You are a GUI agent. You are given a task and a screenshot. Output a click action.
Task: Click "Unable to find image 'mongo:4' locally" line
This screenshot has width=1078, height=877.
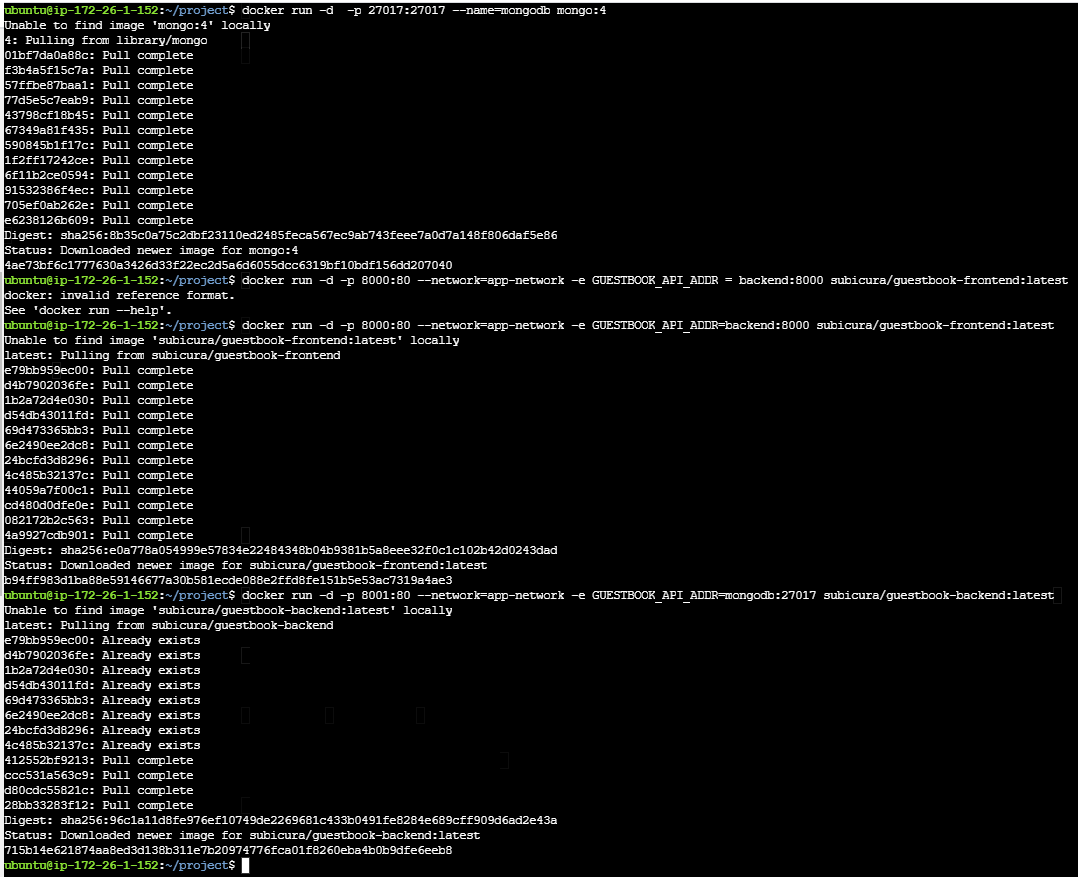(x=138, y=25)
